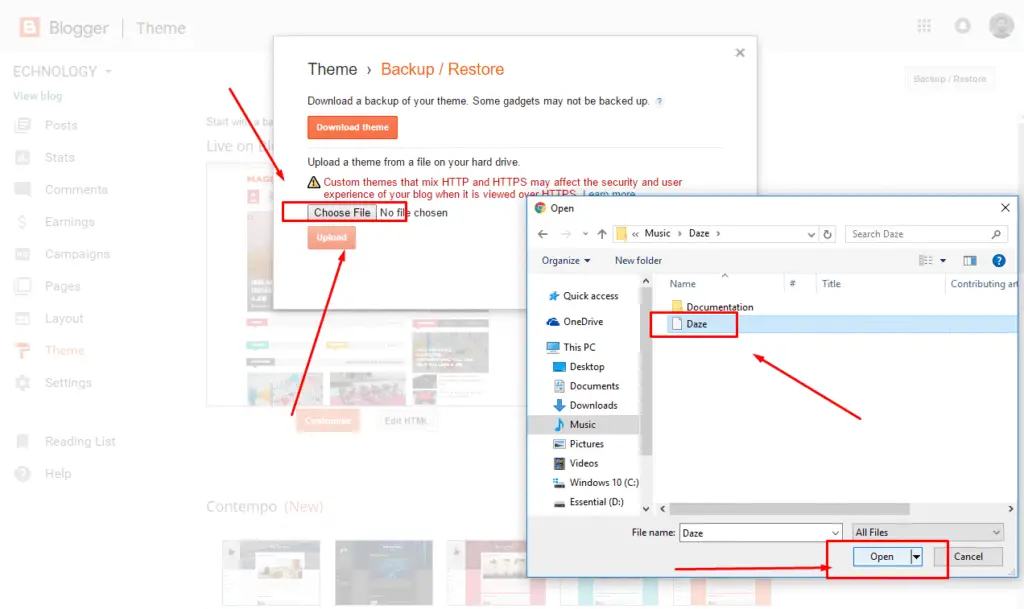Click Edit HTML button under live theme

point(406,421)
